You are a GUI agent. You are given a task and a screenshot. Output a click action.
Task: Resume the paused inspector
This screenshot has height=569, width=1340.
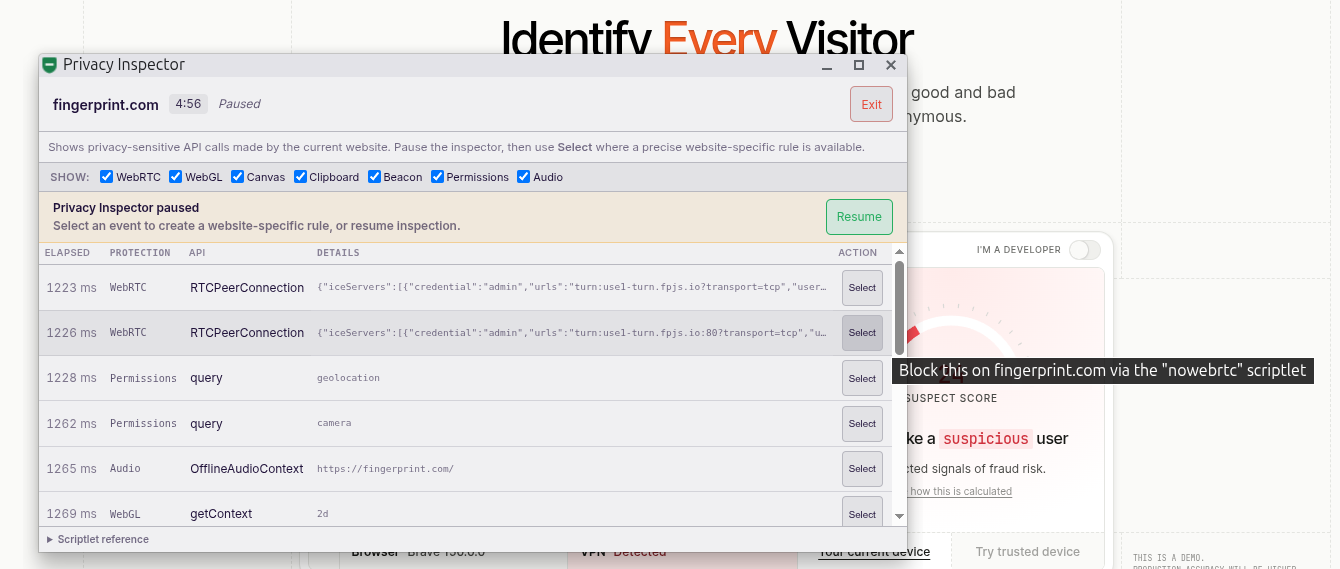point(859,217)
